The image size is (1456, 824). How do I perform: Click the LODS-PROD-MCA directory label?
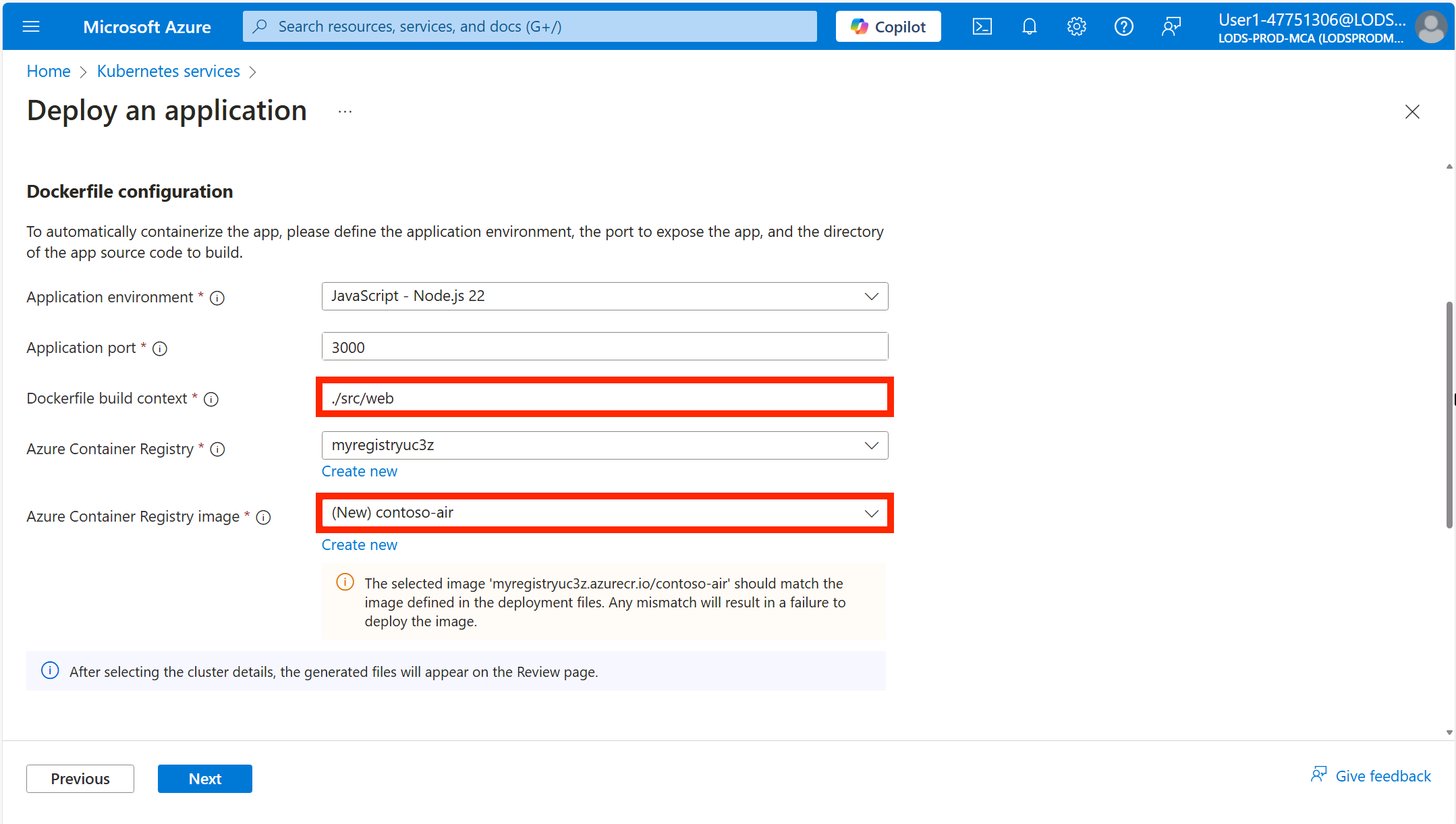[x=1311, y=38]
